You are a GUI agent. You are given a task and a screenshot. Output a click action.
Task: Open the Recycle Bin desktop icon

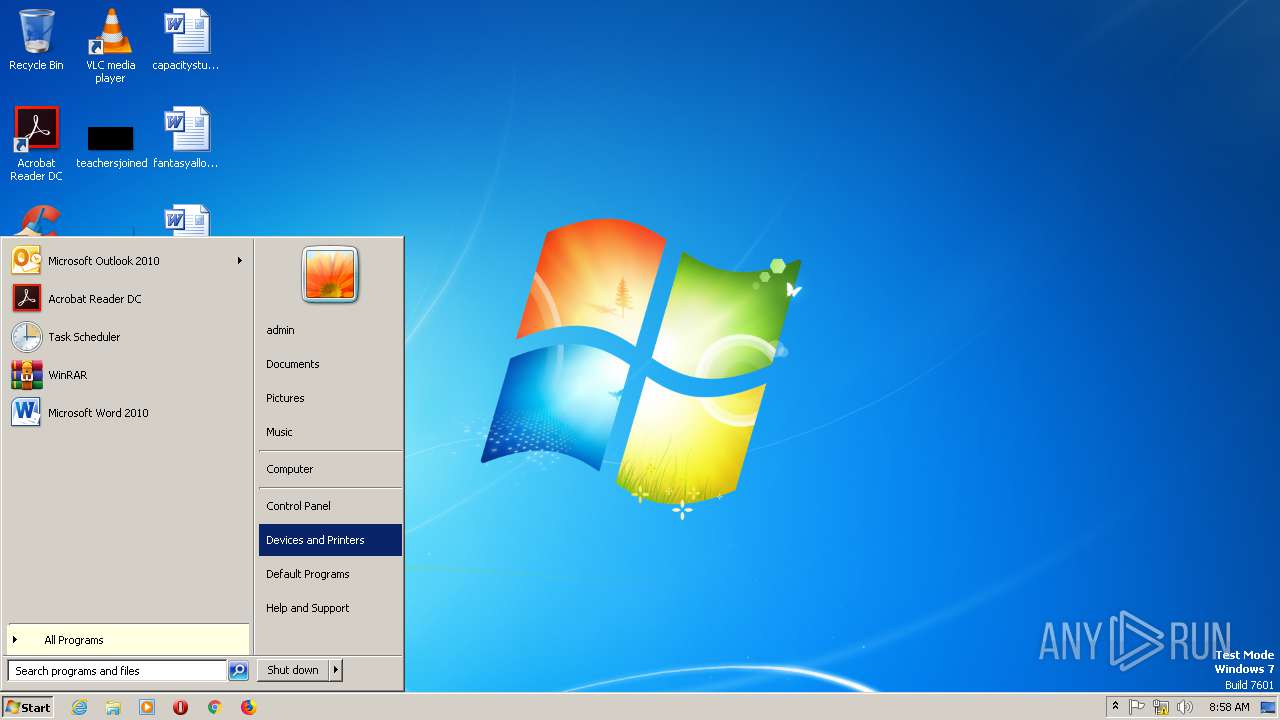36,40
